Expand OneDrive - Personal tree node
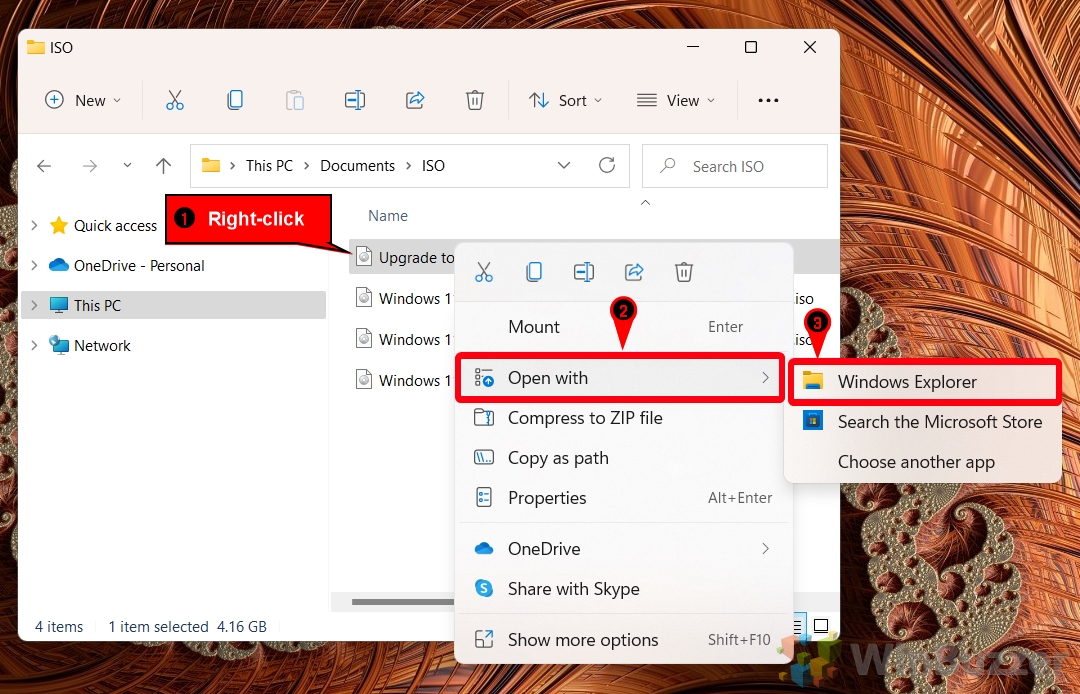The image size is (1080, 694). pyautogui.click(x=34, y=265)
